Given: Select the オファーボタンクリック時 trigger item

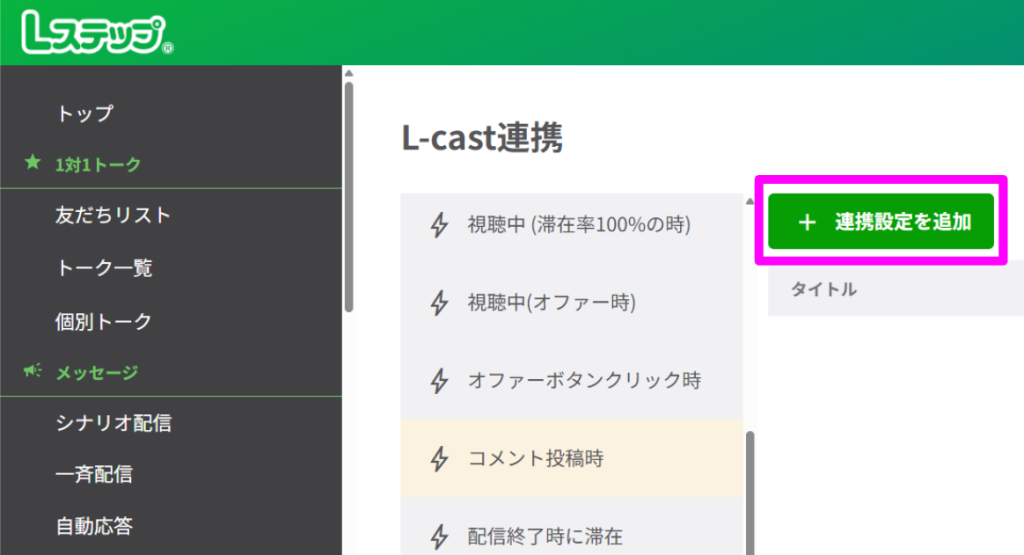Looking at the screenshot, I should (584, 380).
